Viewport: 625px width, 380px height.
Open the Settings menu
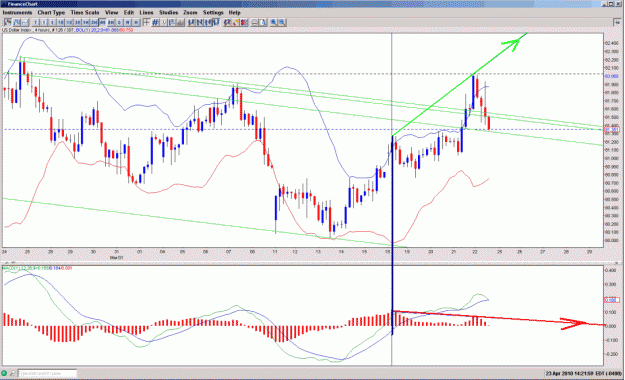(213, 12)
